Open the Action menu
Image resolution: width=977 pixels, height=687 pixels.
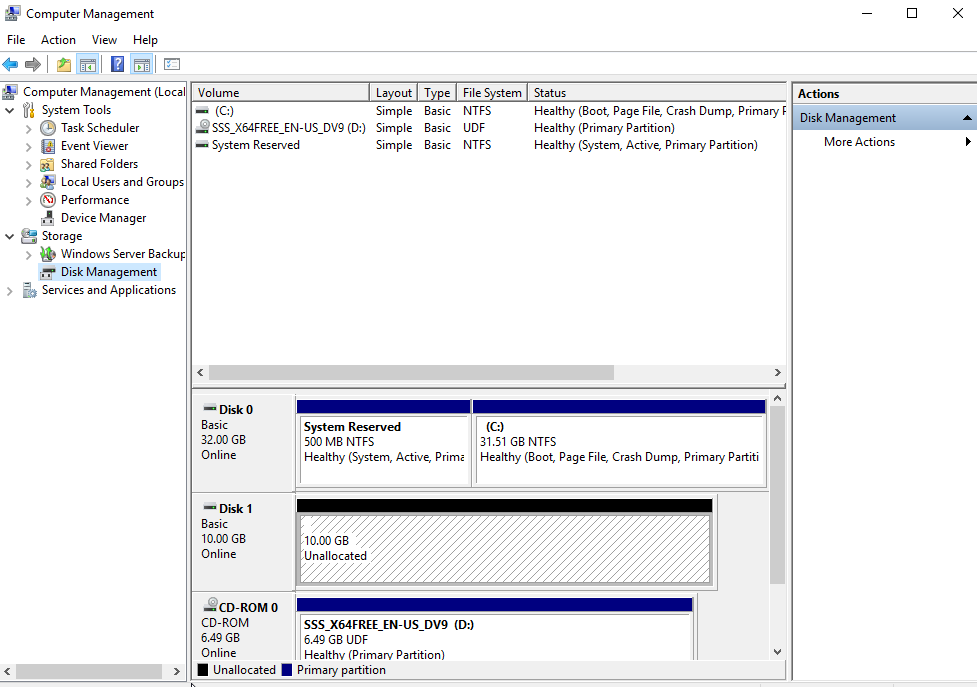tap(58, 40)
